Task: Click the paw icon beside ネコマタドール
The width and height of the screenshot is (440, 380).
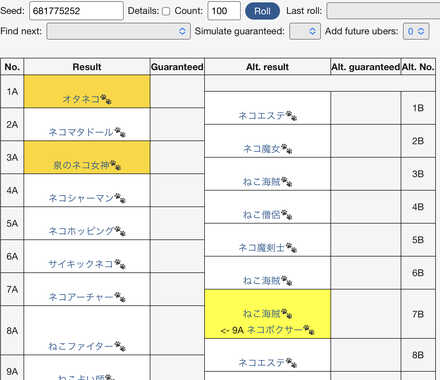Action: coord(120,132)
